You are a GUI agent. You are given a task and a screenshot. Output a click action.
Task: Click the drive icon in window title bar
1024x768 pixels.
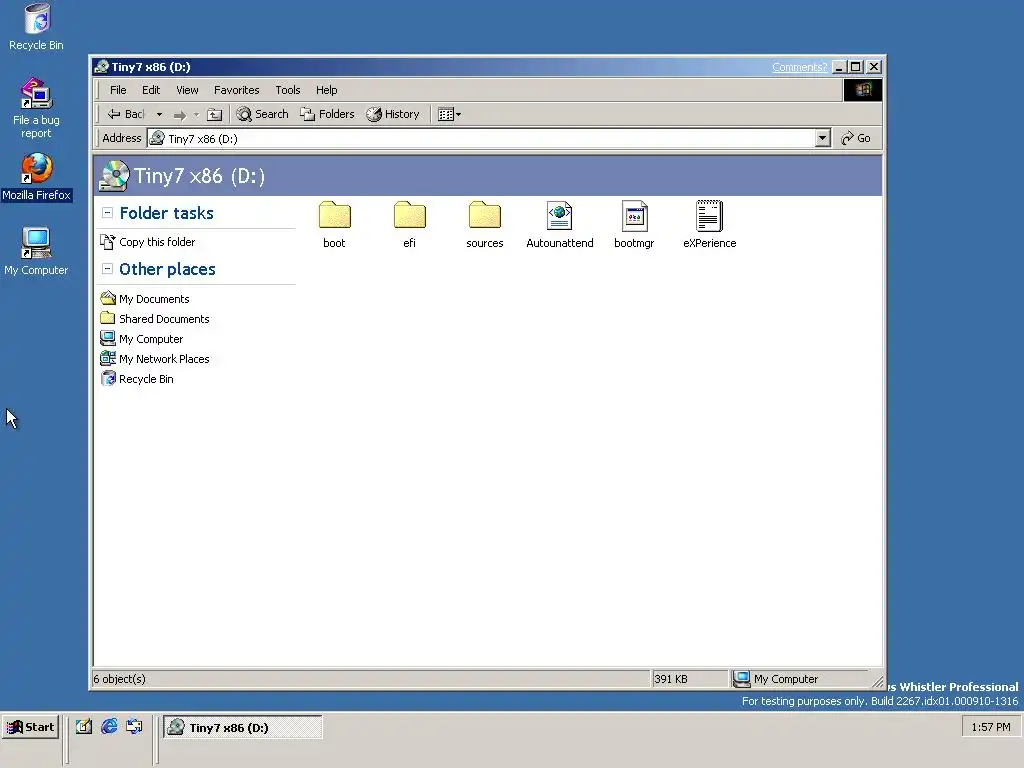(x=101, y=67)
